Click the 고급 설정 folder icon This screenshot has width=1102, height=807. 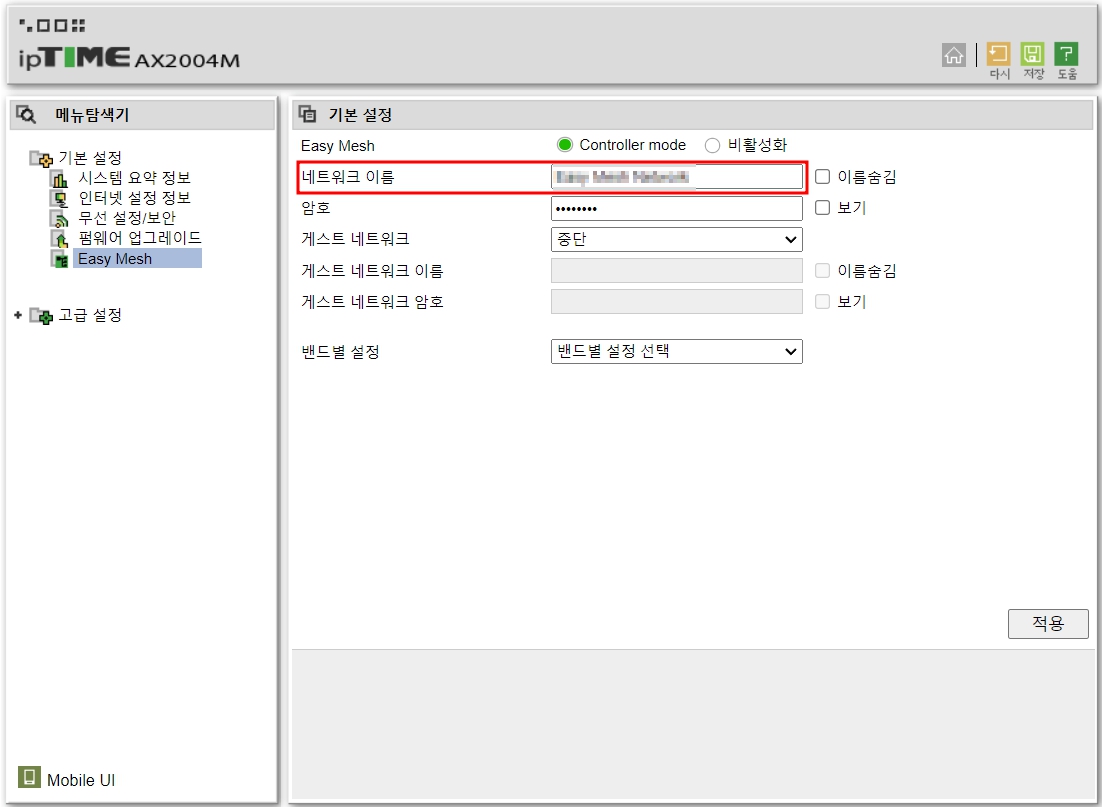[41, 316]
